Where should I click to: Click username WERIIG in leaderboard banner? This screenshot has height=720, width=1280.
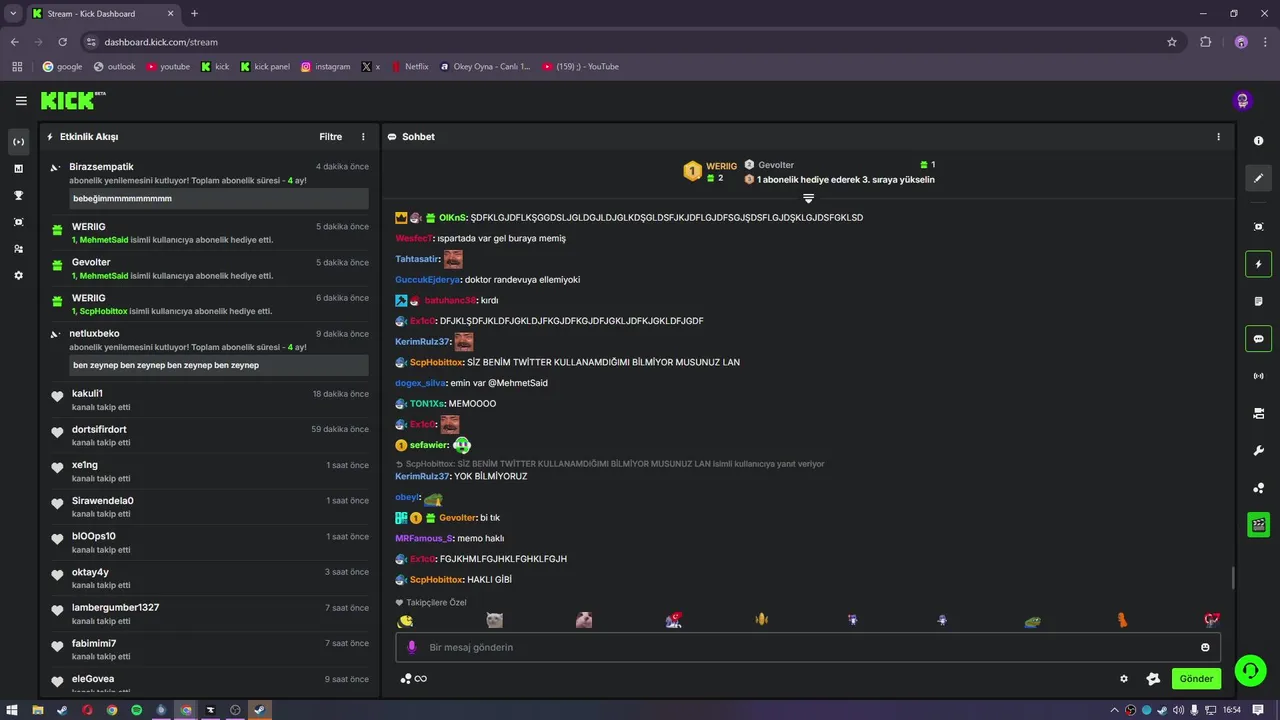pyautogui.click(x=721, y=166)
